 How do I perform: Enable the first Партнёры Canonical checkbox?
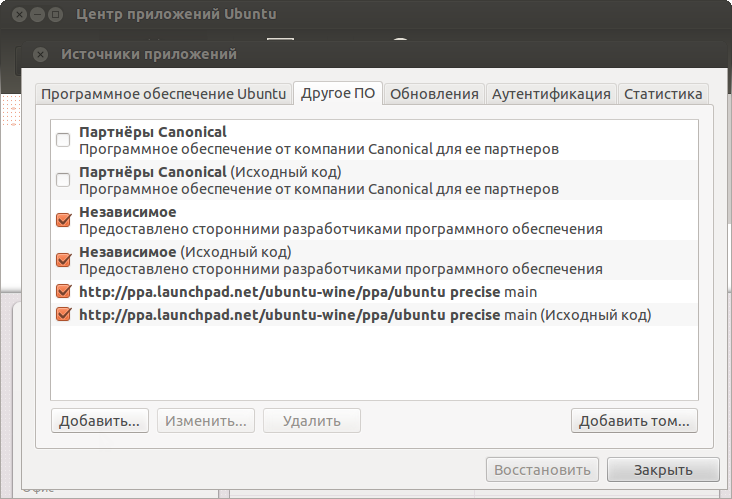pyautogui.click(x=63, y=140)
